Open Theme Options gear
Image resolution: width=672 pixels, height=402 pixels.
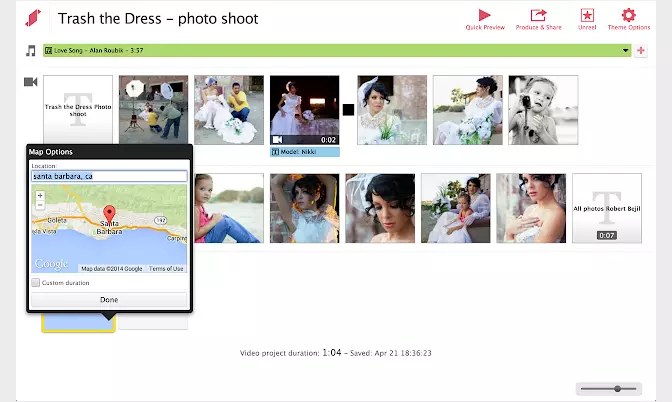629,19
